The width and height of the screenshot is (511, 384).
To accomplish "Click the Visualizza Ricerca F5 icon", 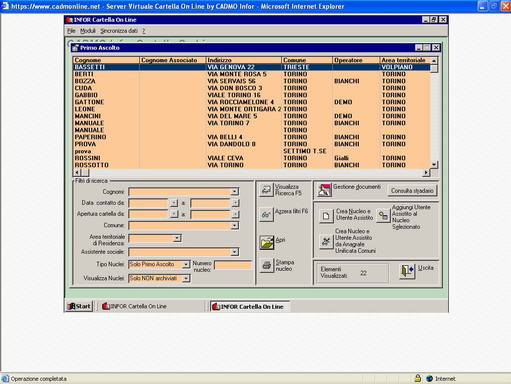I will pos(266,190).
